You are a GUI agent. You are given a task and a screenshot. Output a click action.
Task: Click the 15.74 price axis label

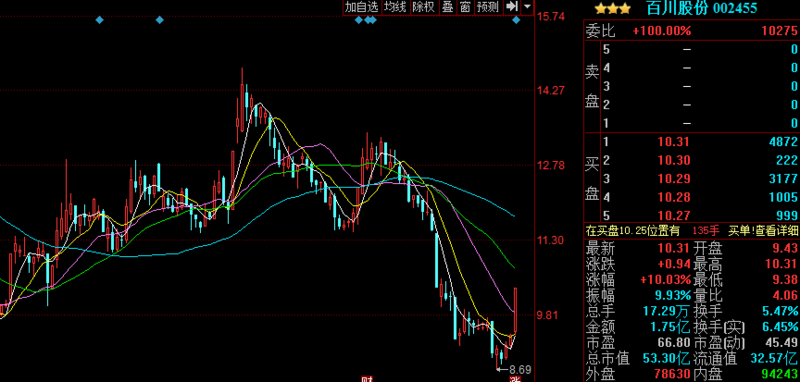551,17
